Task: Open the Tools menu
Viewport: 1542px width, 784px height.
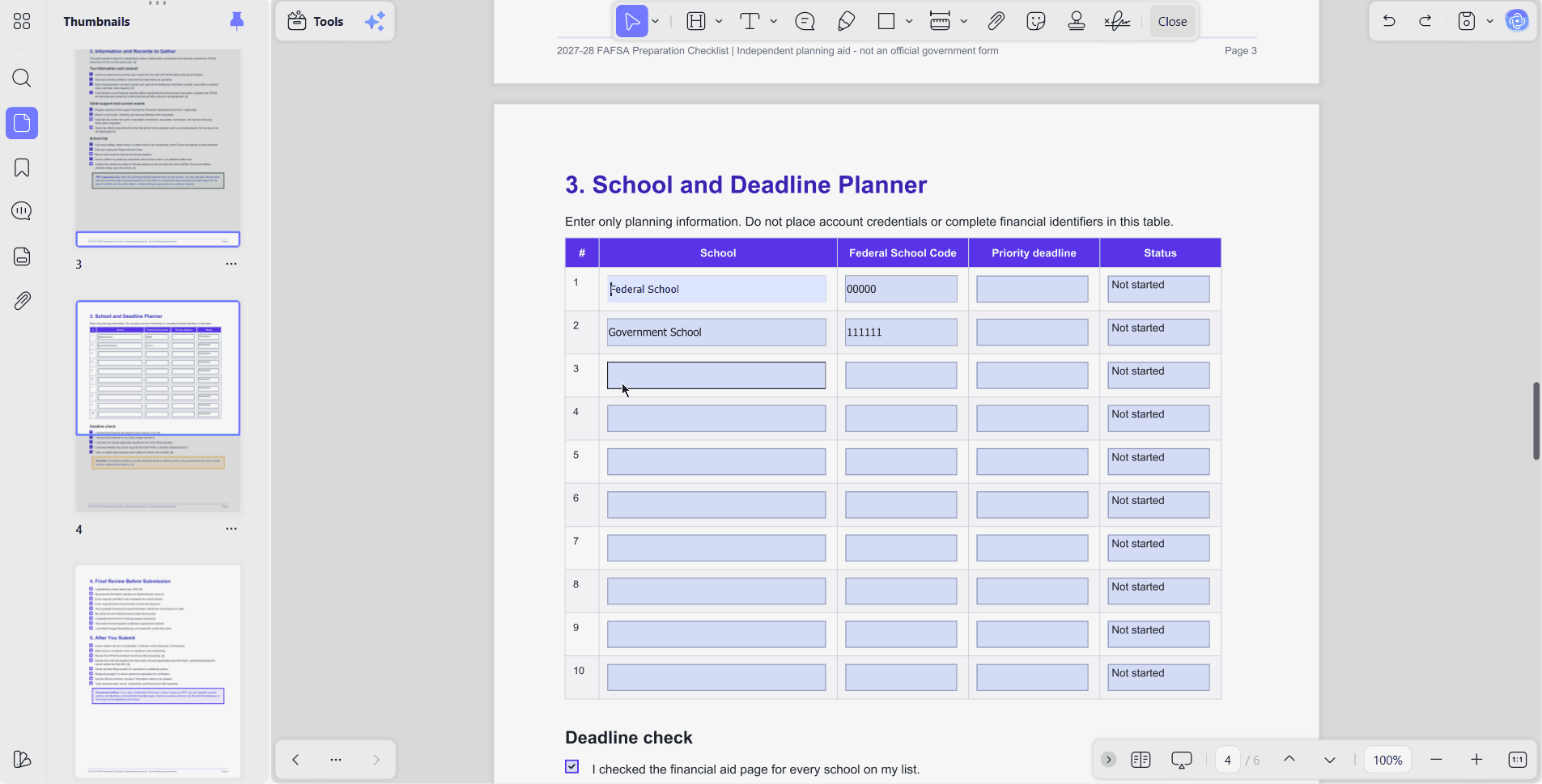Action: 316,22
